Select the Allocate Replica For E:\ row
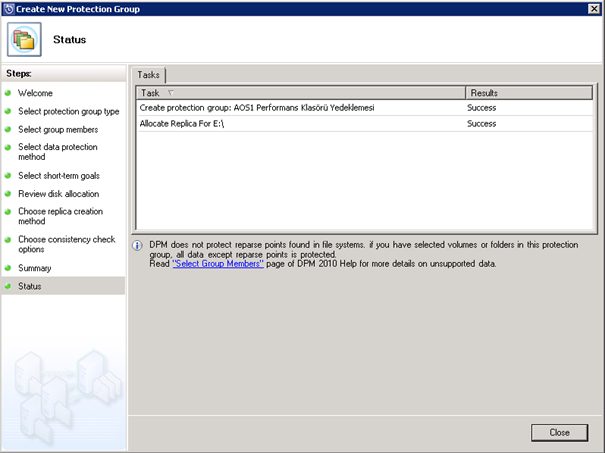 [365, 123]
